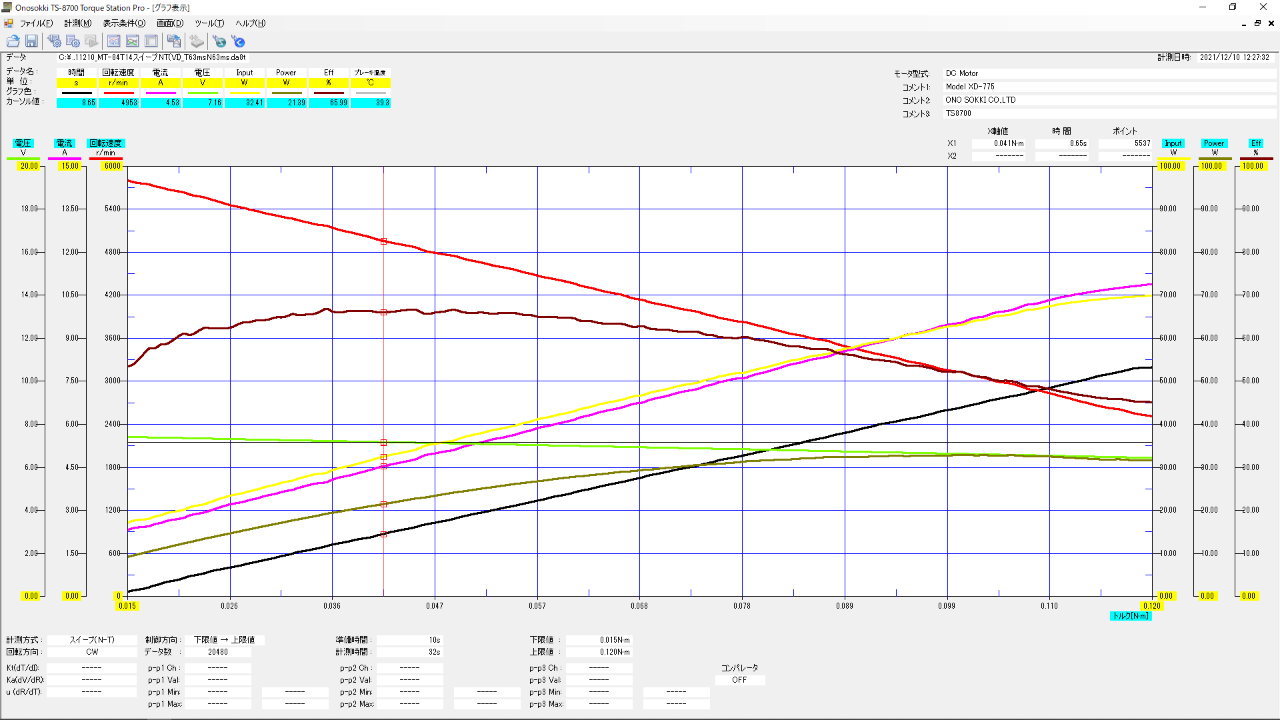Screen dimensions: 1280x720
Task: Click the コンパレータ OFF indicator
Action: tap(740, 680)
